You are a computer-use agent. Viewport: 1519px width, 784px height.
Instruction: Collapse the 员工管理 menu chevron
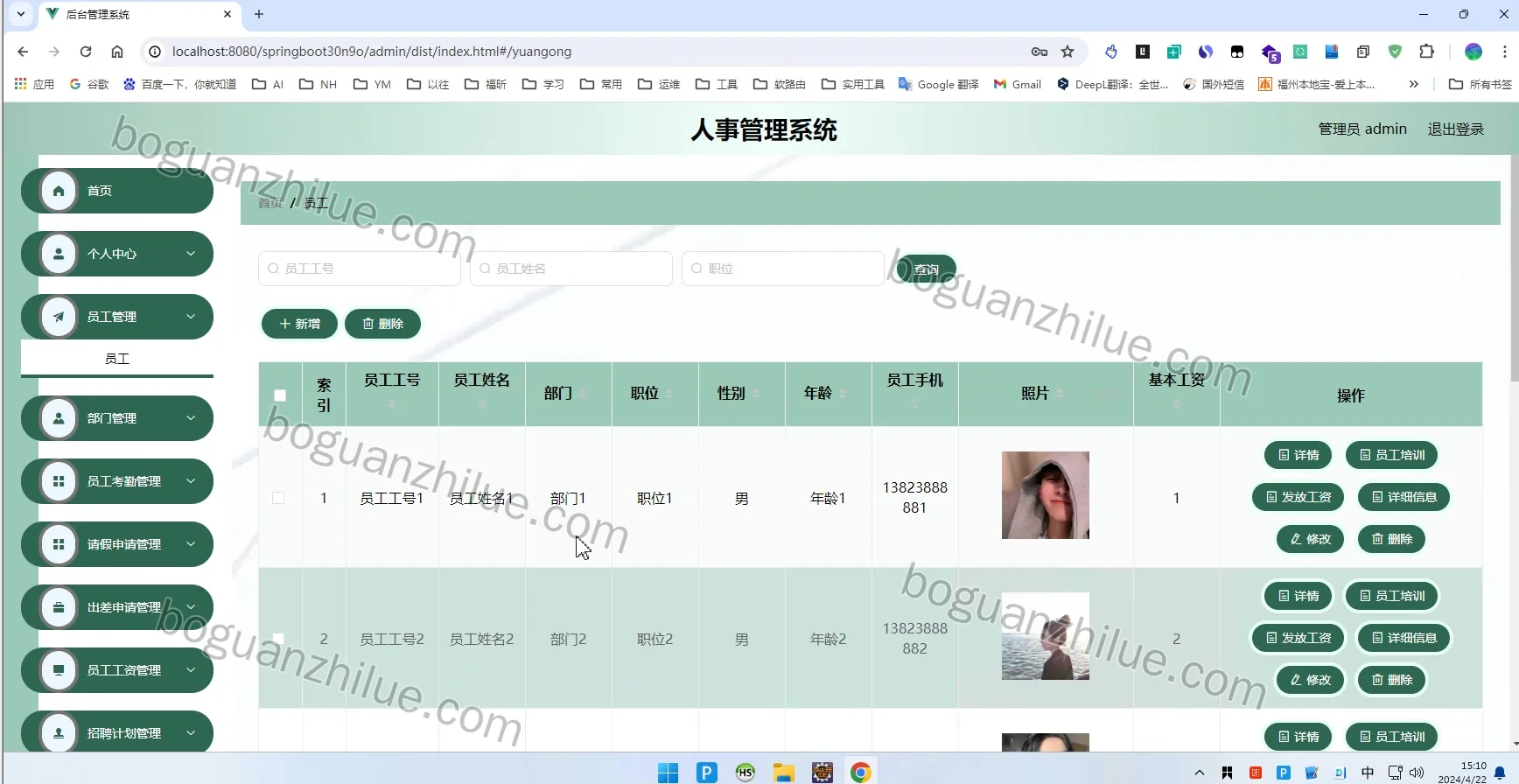(x=191, y=317)
